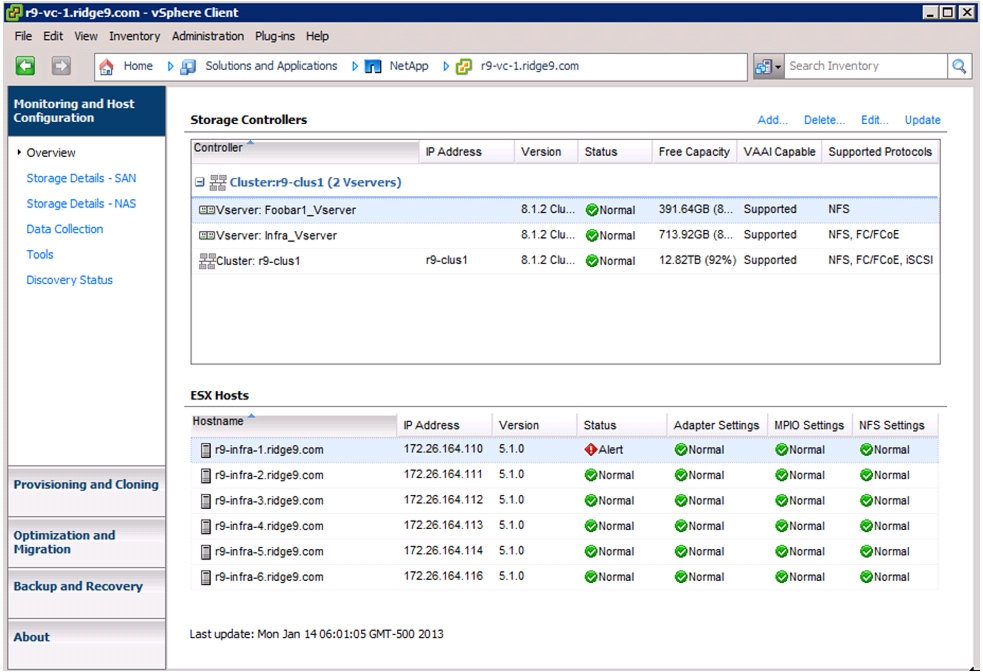The height and width of the screenshot is (672, 983).
Task: Open the Help menu
Action: (x=318, y=36)
